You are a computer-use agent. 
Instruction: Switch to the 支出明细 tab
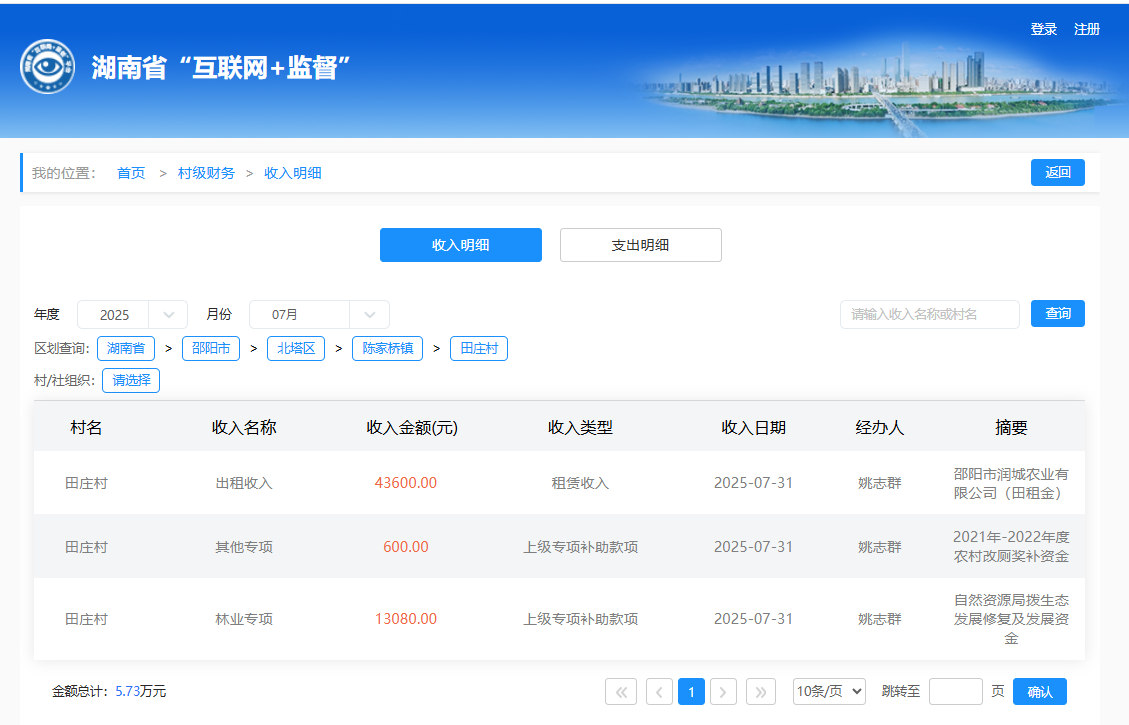point(640,245)
